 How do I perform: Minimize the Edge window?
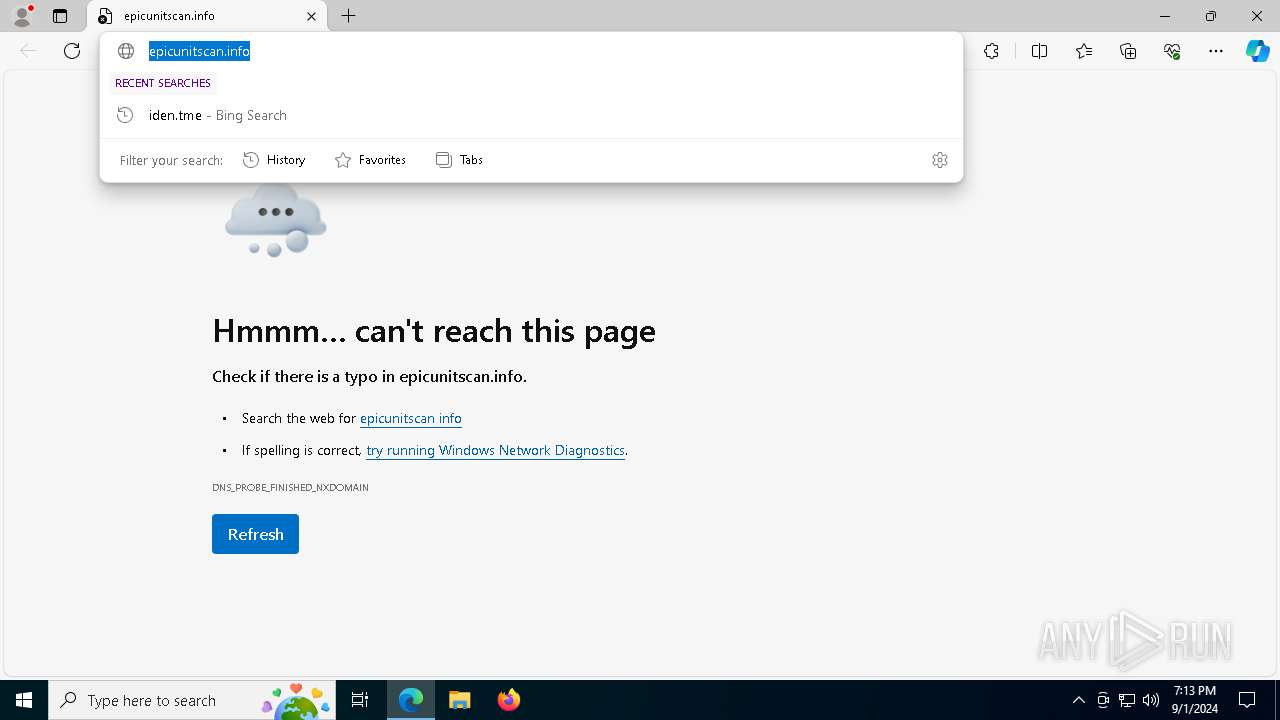coord(1165,16)
